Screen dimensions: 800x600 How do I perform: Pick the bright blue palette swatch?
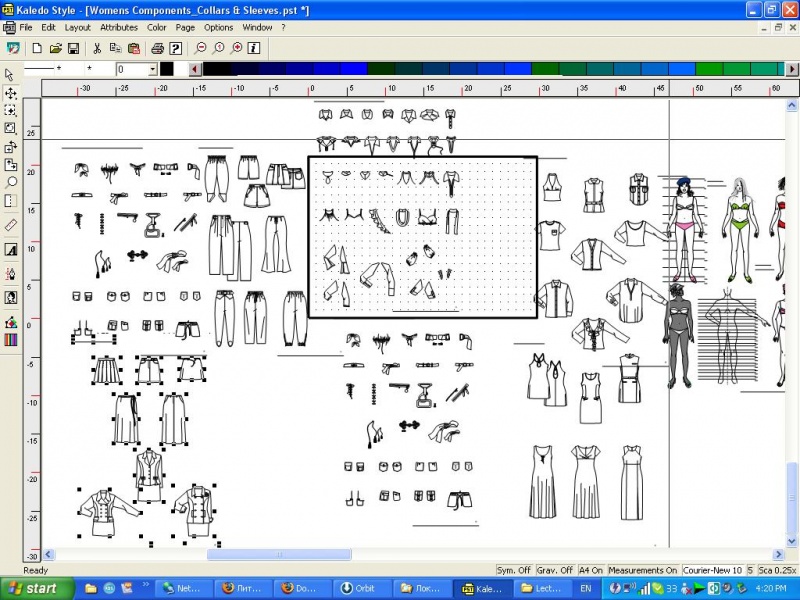point(517,69)
